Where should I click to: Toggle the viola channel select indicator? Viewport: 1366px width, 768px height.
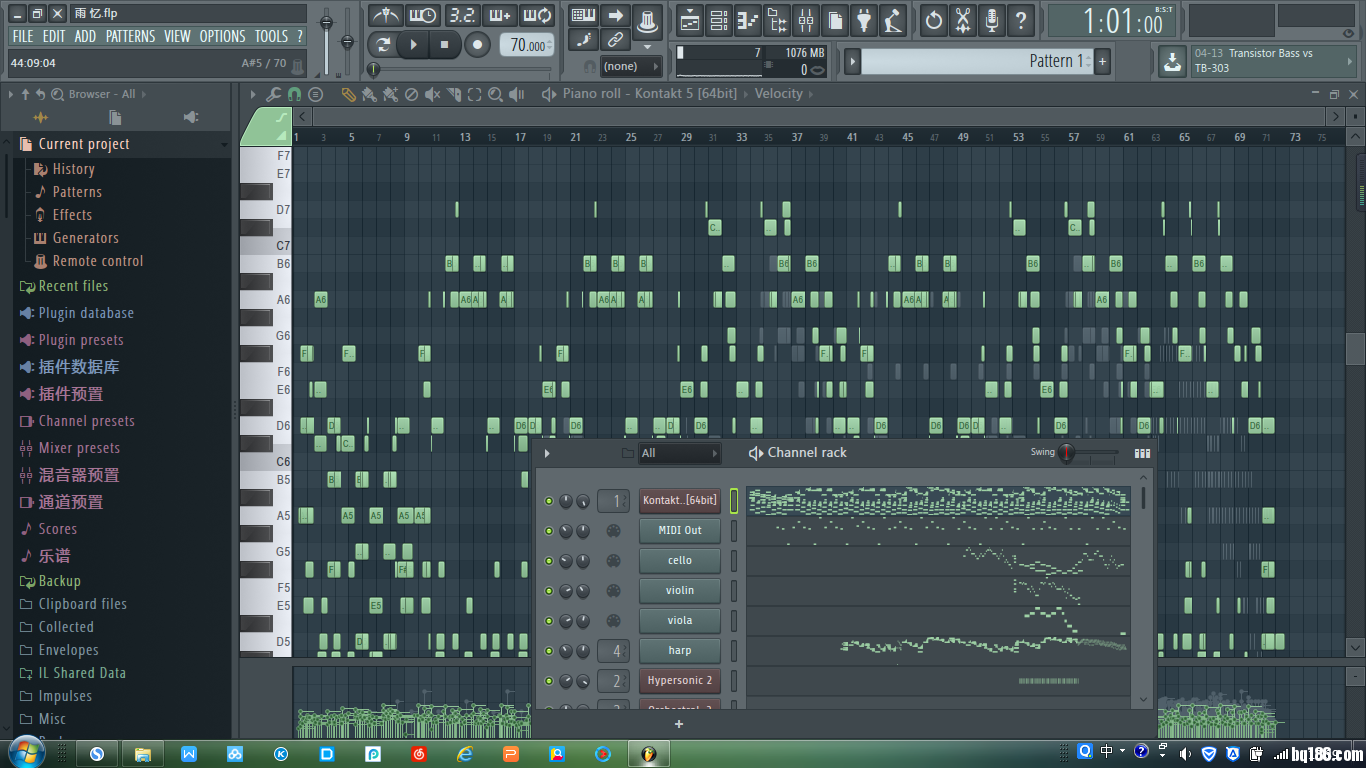(x=733, y=621)
